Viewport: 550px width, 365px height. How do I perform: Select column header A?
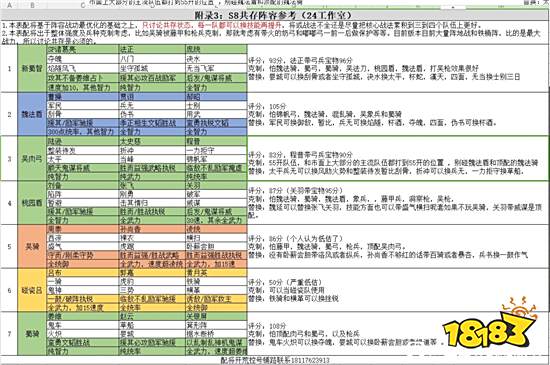coord(9,5)
